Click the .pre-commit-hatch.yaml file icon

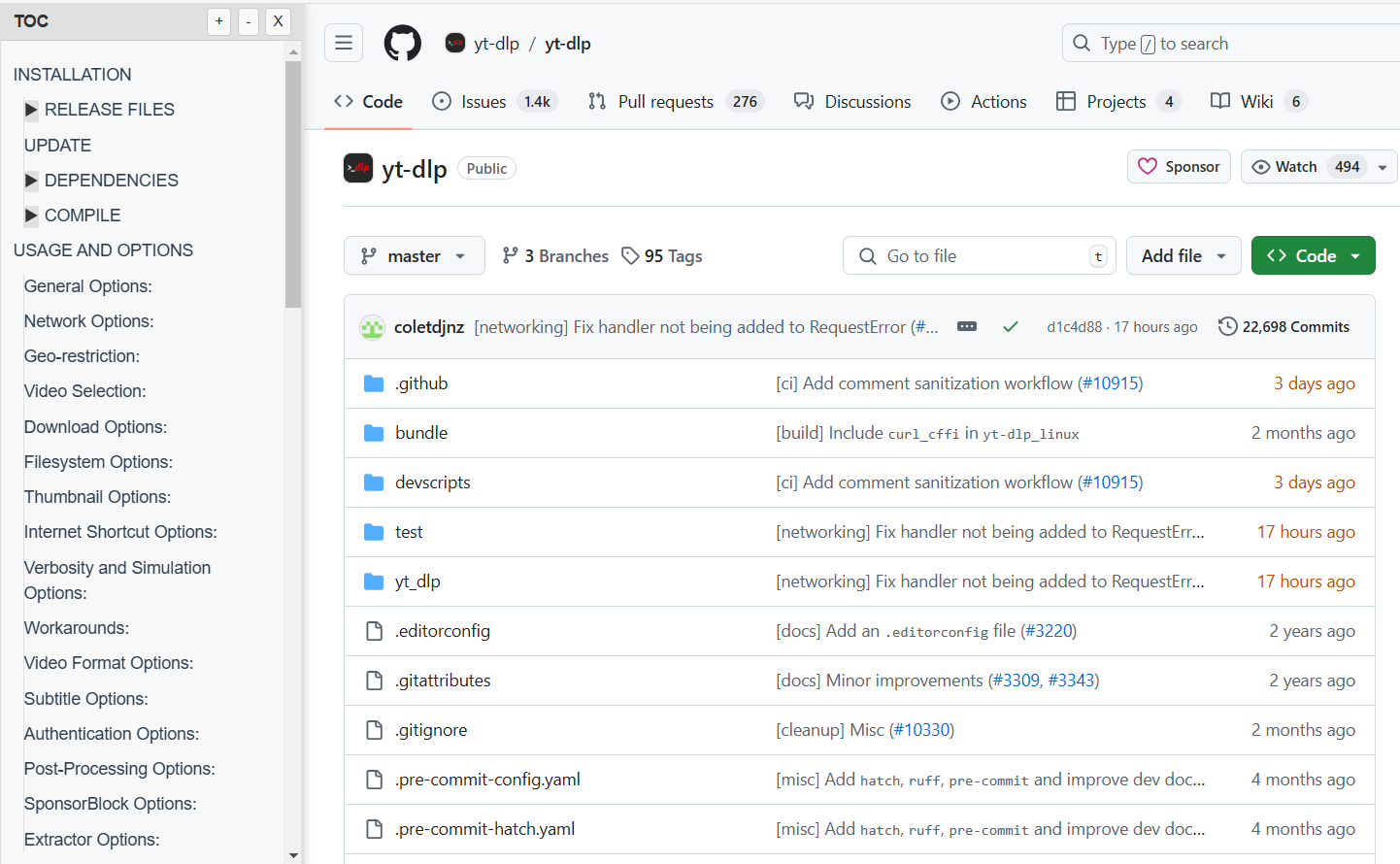click(x=374, y=829)
